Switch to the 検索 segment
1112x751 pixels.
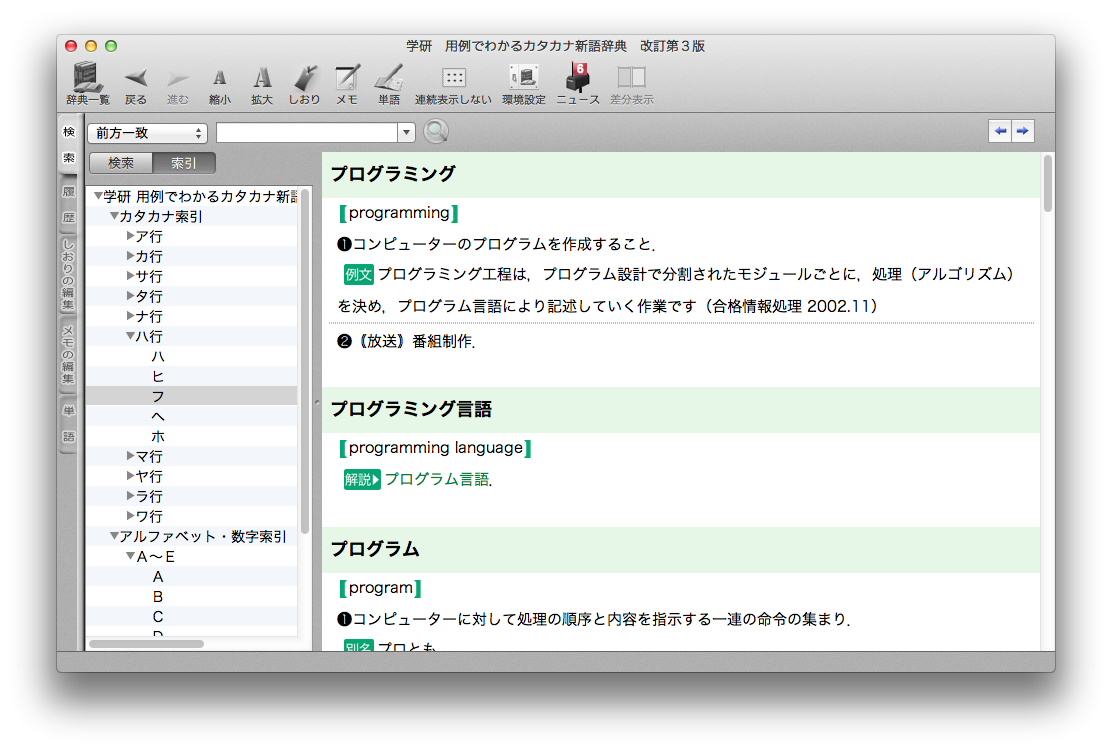120,163
